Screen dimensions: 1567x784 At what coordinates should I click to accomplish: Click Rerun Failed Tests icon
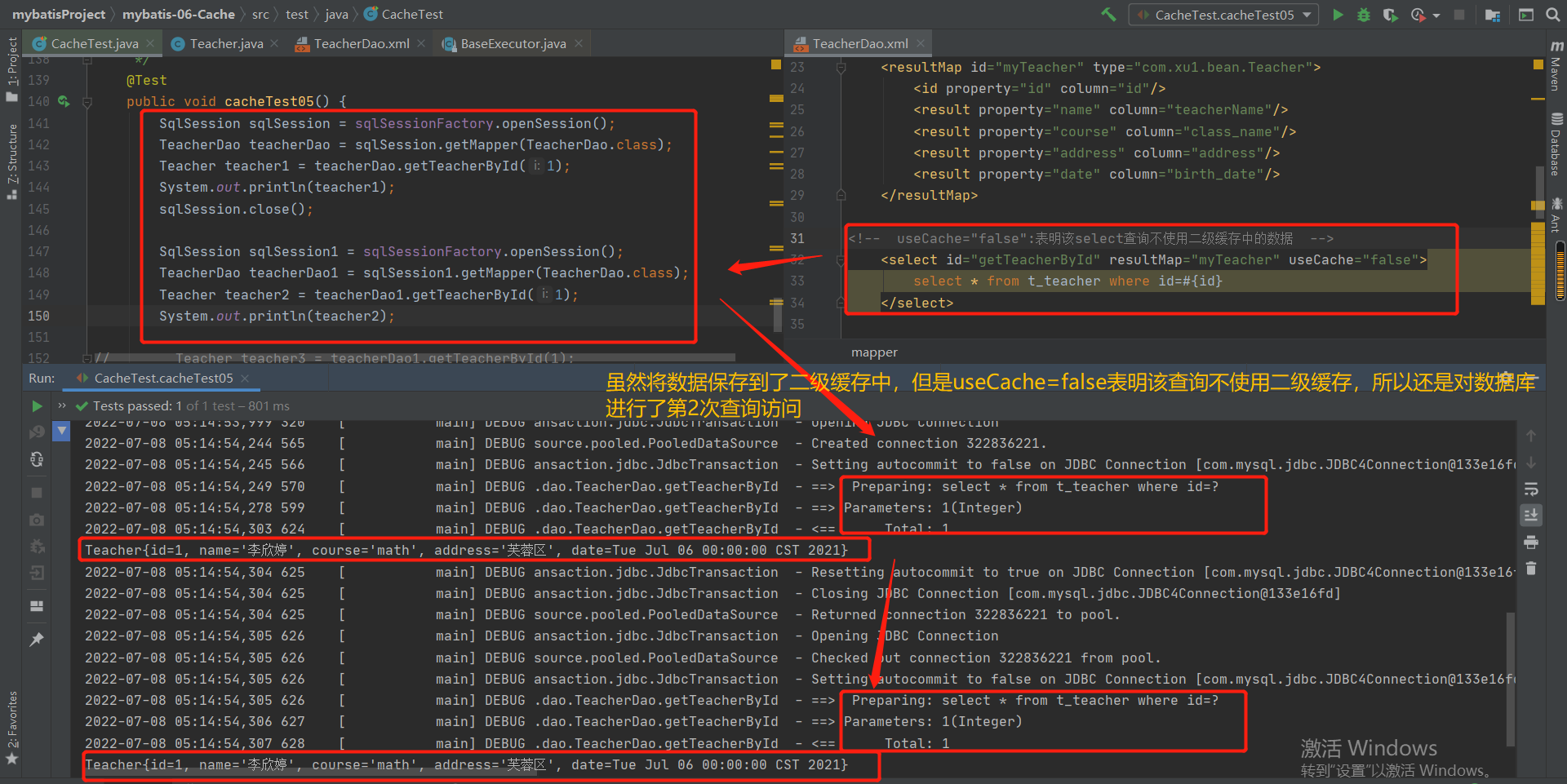tap(37, 432)
